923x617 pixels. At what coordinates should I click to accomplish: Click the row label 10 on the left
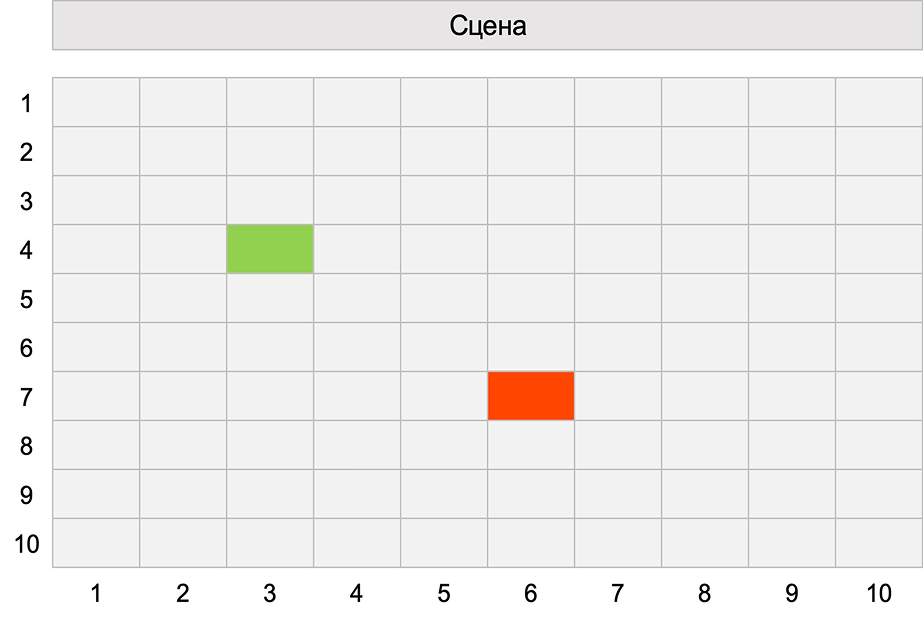[27, 544]
